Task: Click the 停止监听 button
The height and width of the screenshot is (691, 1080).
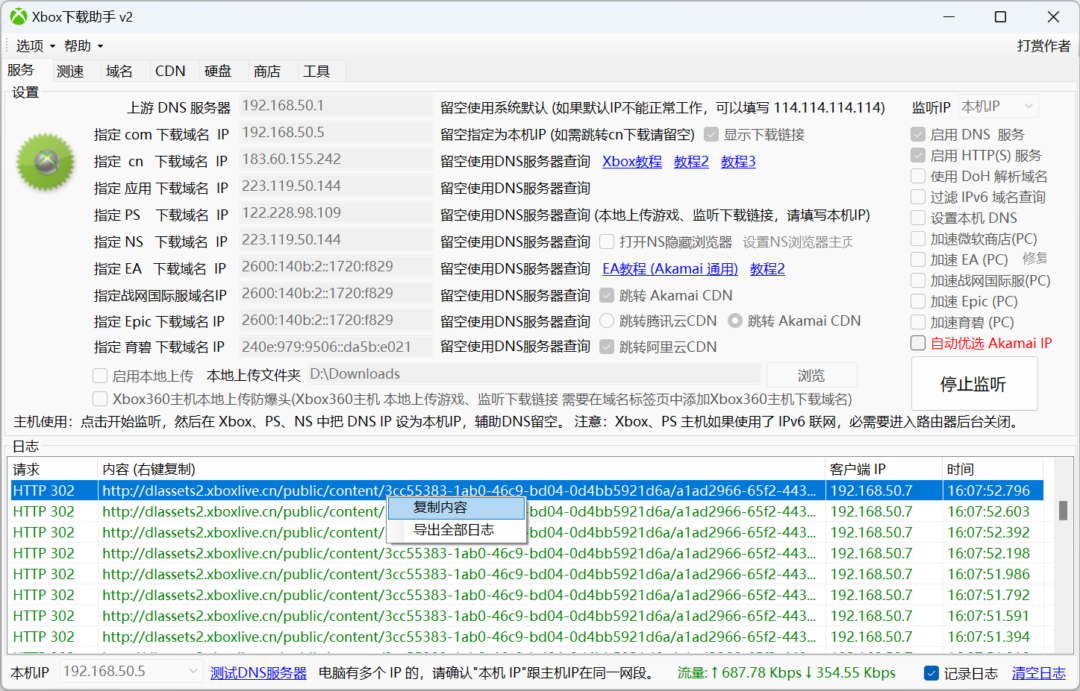Action: (973, 383)
